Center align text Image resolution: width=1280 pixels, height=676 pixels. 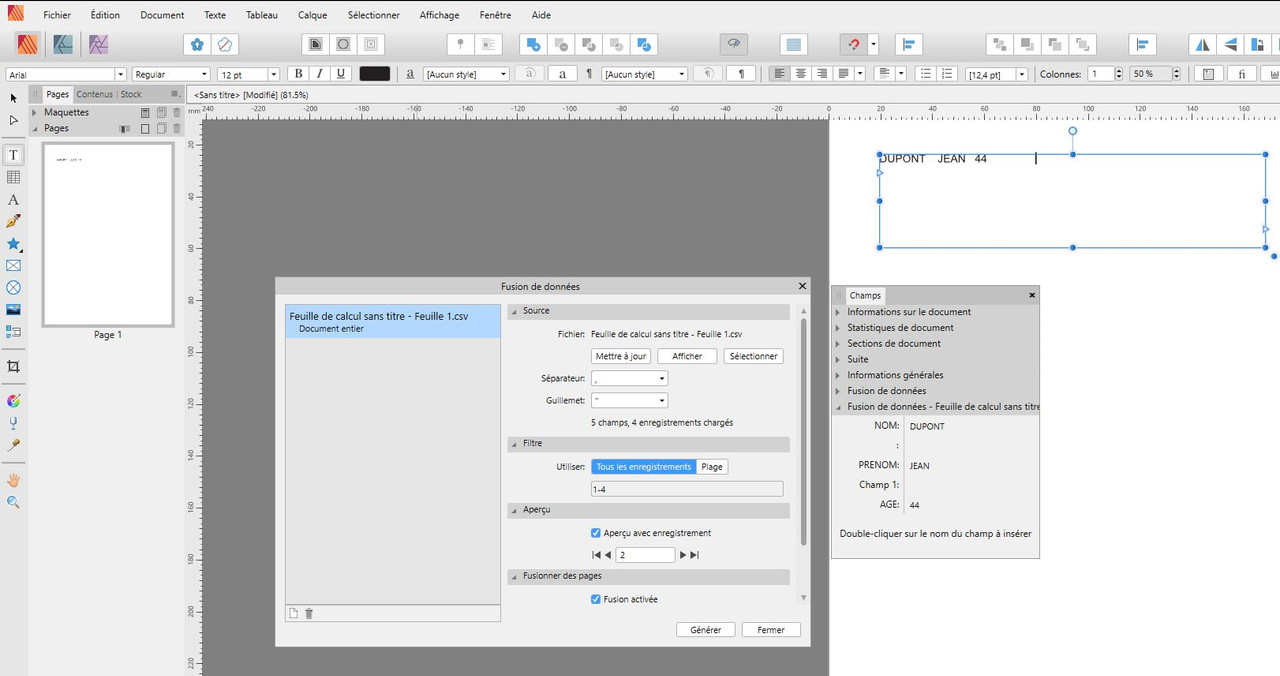click(800, 74)
